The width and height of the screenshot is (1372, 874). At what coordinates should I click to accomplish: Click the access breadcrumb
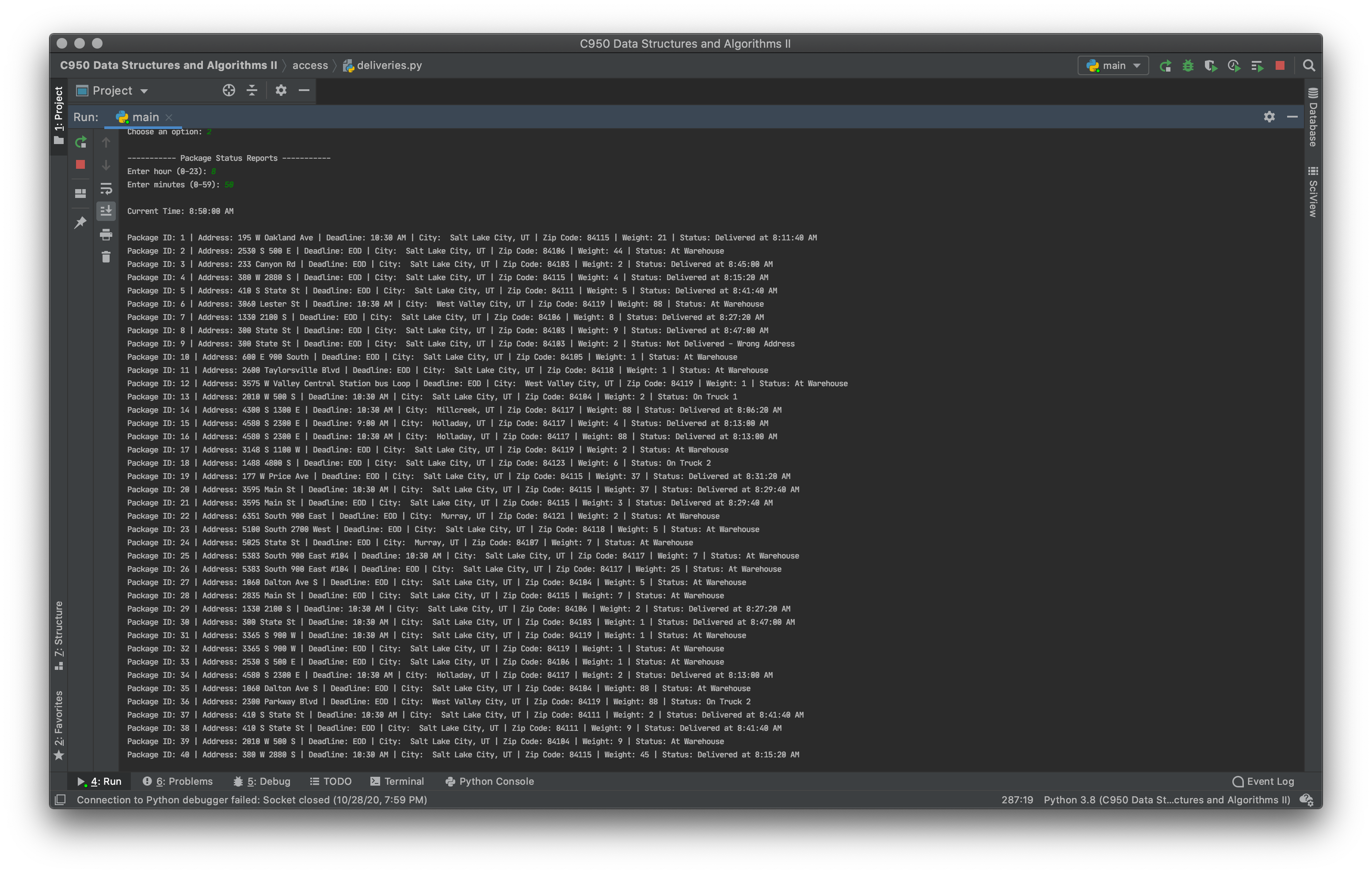(310, 65)
